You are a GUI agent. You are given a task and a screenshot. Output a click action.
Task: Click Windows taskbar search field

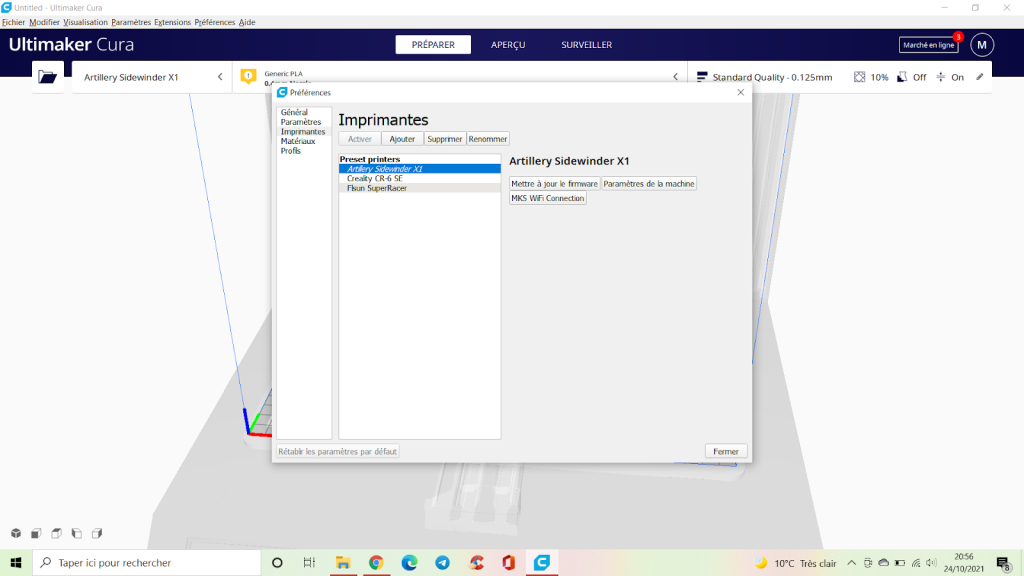147,562
